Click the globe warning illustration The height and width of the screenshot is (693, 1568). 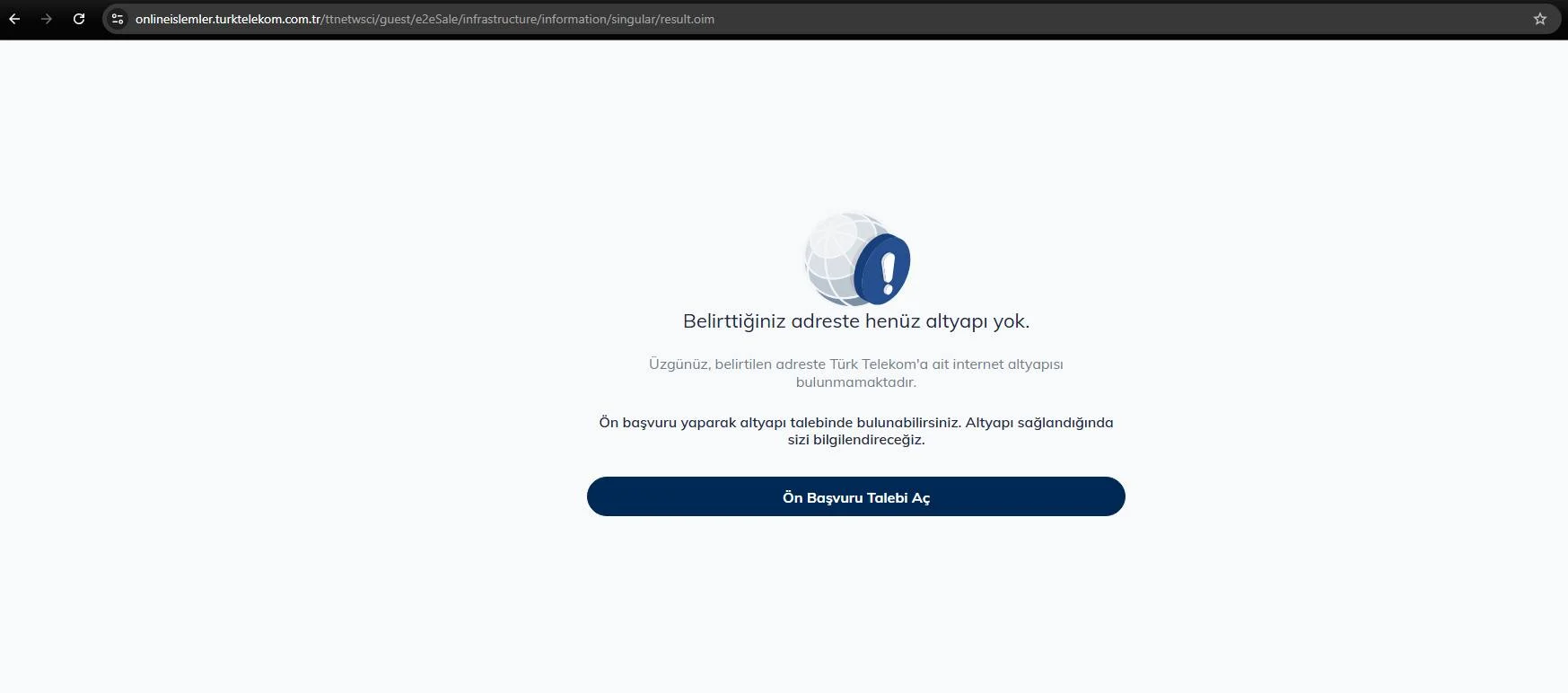tap(857, 259)
